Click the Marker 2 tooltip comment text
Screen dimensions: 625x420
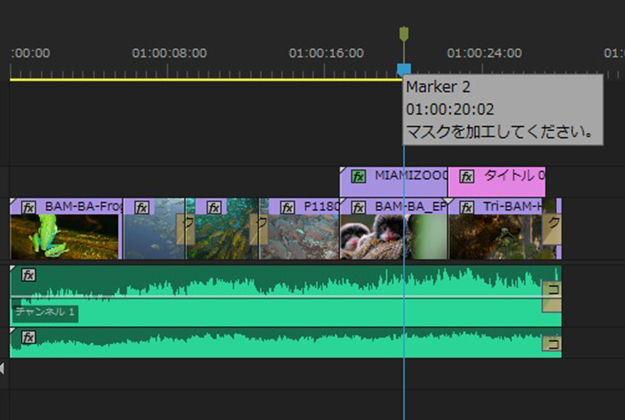[500, 130]
